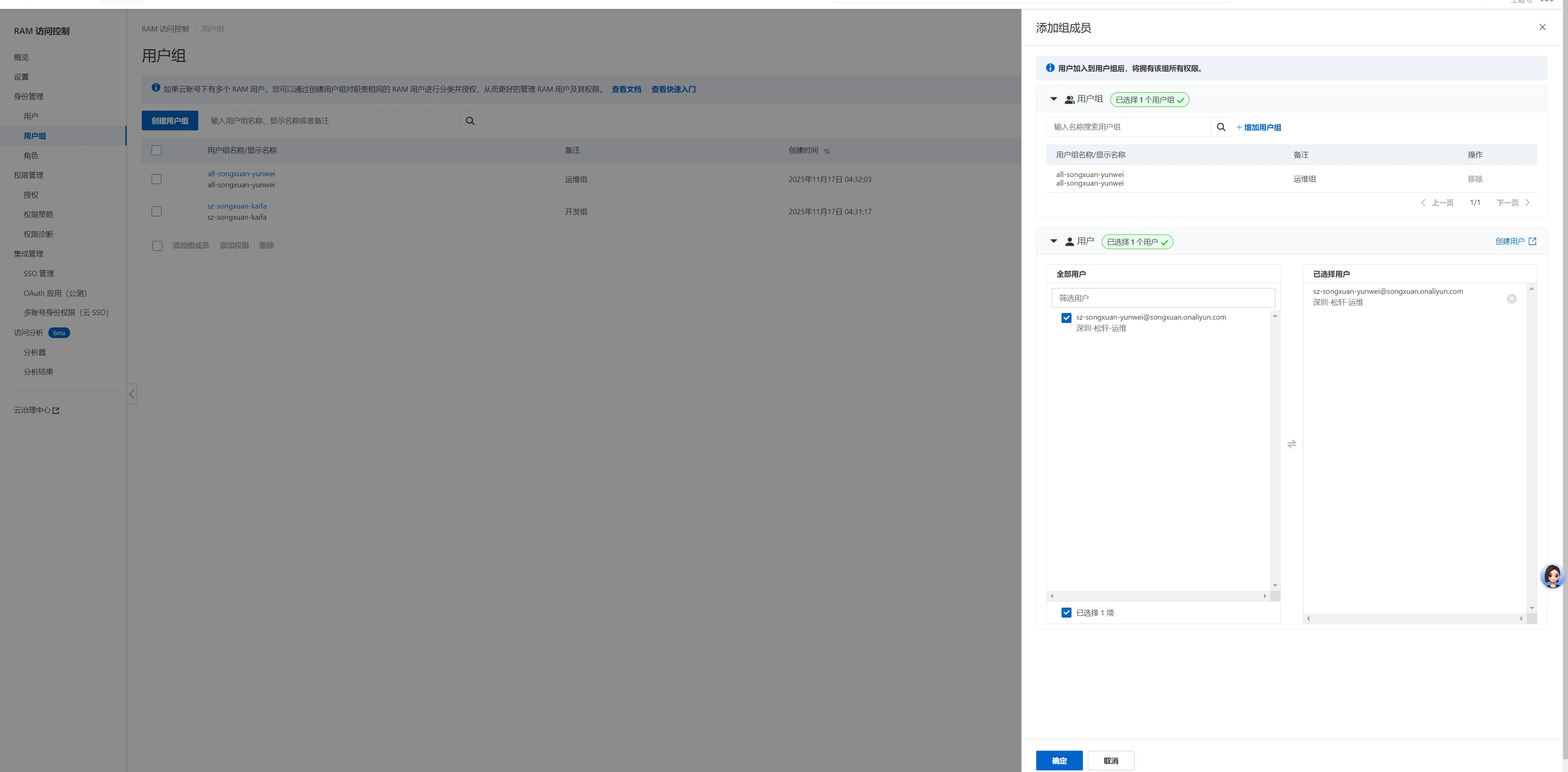Uncheck sz-songxuan-yunwei user checkbox

point(1066,318)
